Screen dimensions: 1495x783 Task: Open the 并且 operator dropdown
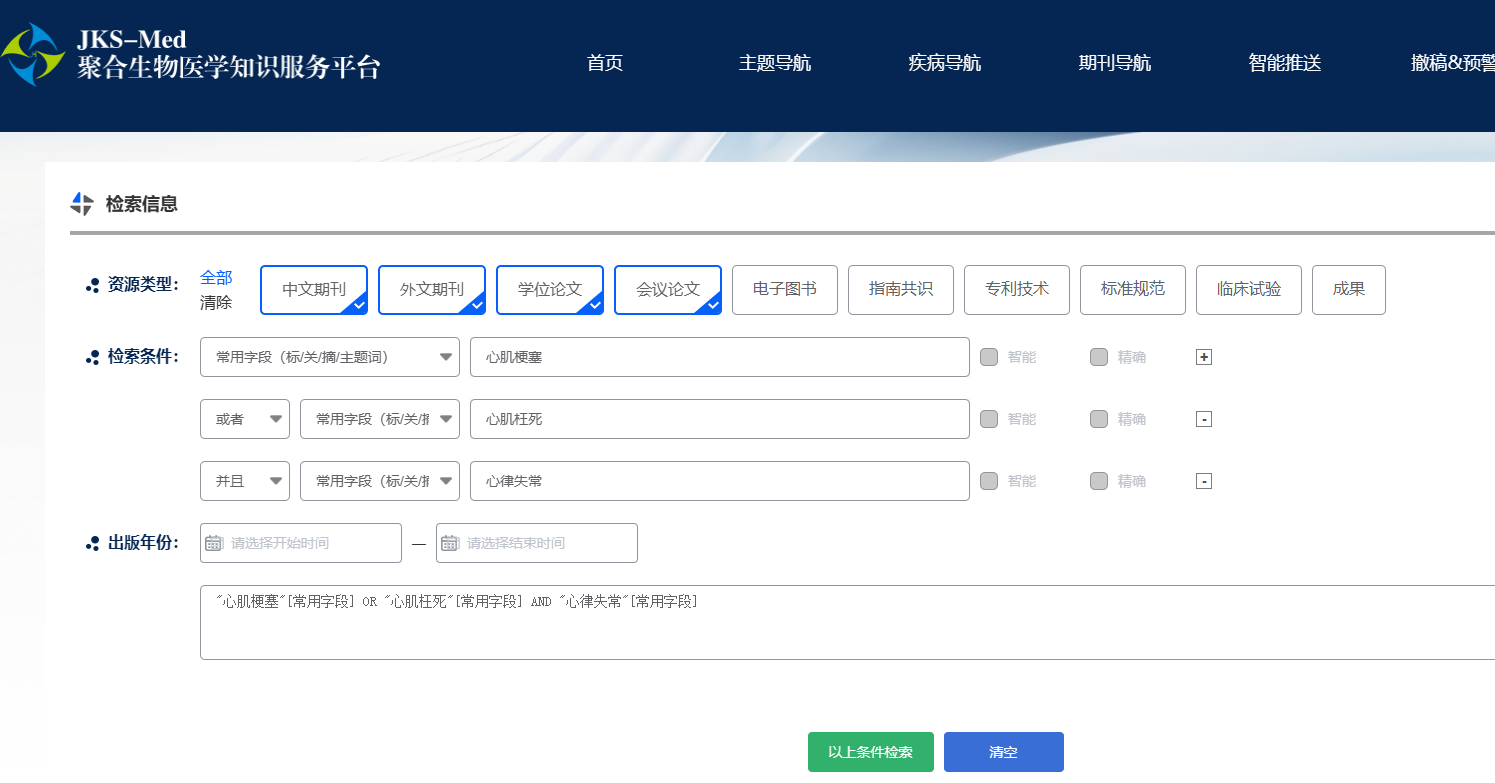245,481
